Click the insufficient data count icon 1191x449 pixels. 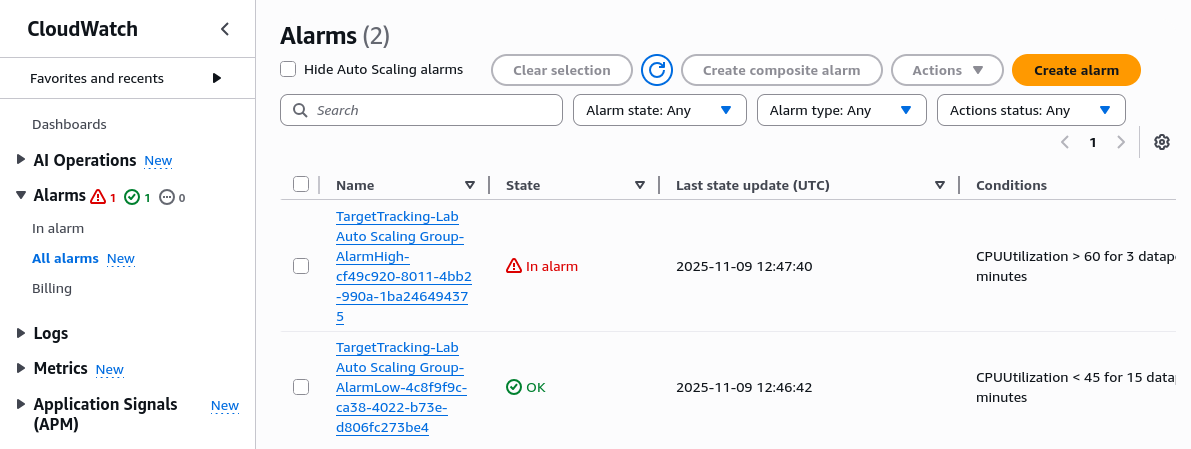click(x=167, y=197)
